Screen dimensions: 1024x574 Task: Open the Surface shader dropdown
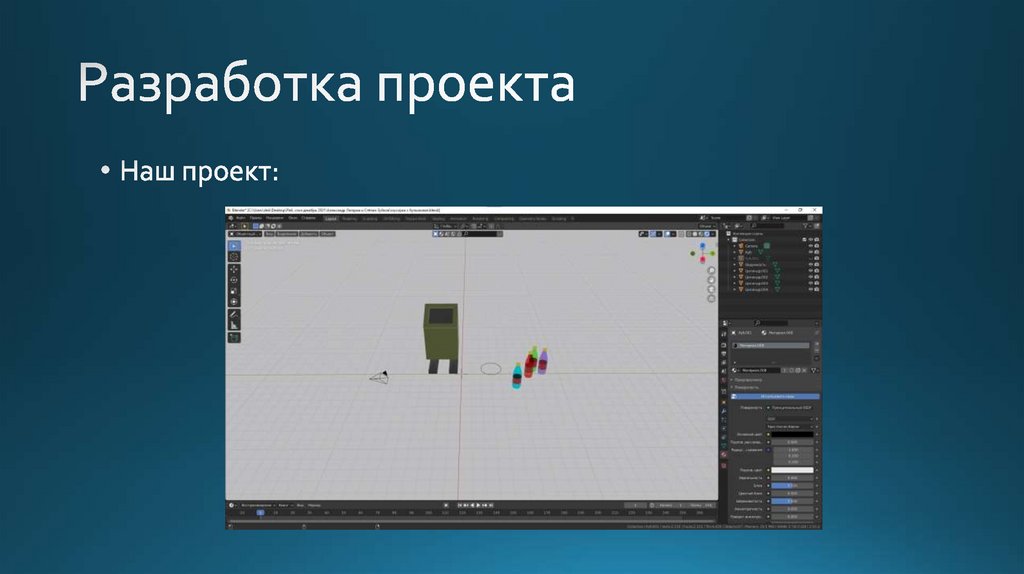pyautogui.click(x=790, y=407)
